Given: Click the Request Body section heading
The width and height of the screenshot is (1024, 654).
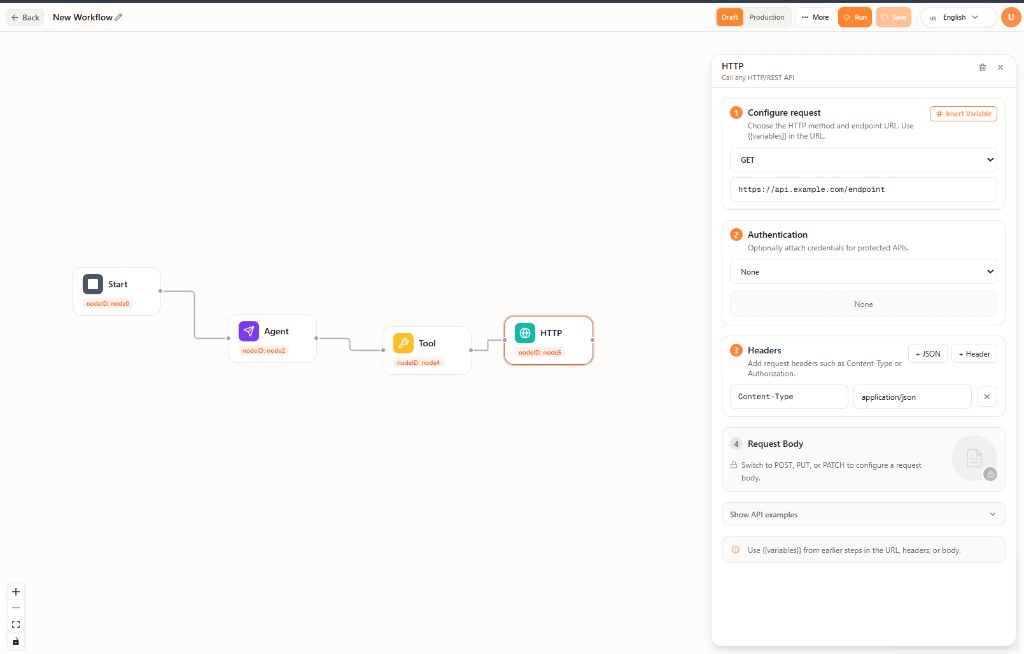Looking at the screenshot, I should [775, 444].
